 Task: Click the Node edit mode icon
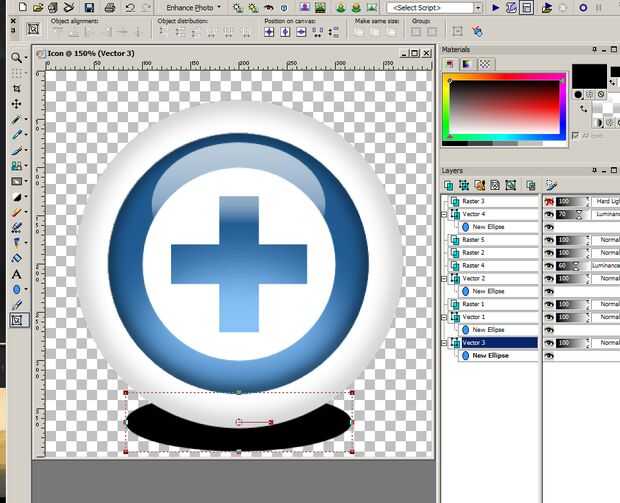tap(478, 32)
